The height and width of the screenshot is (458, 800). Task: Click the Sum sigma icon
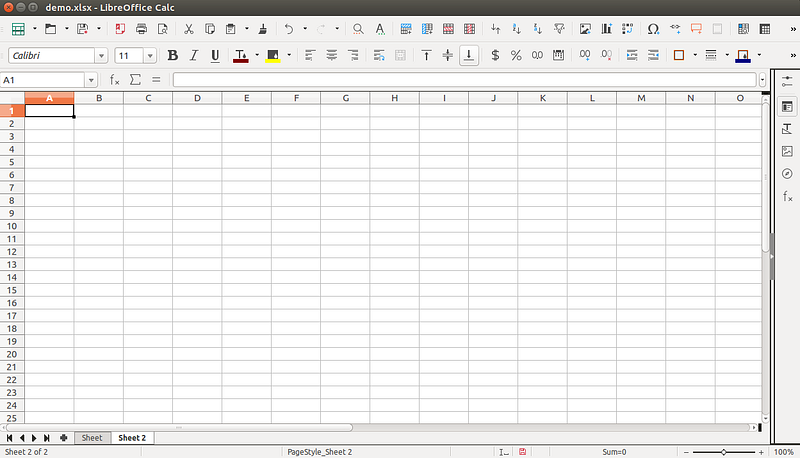[135, 80]
